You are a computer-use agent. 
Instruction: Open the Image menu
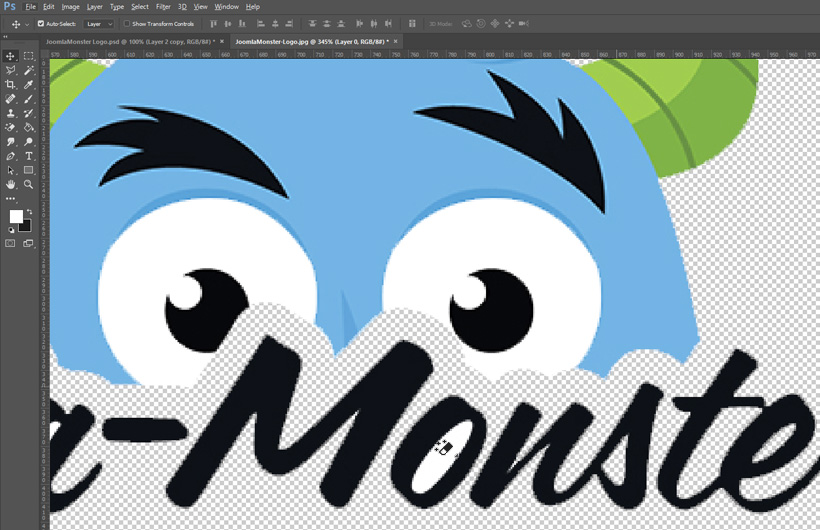(x=71, y=7)
